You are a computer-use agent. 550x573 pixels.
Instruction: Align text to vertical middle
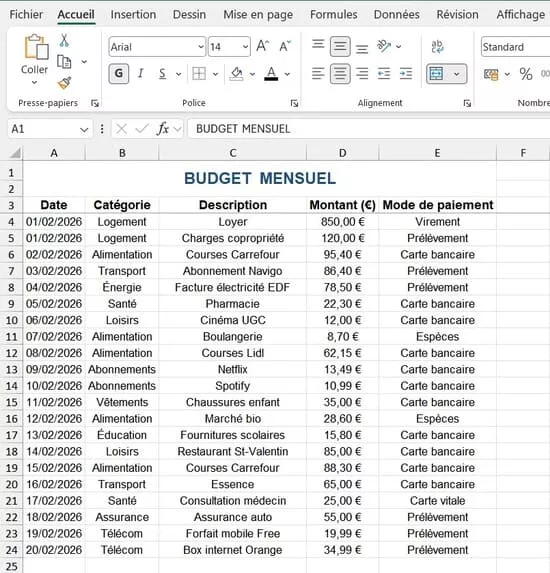point(340,46)
